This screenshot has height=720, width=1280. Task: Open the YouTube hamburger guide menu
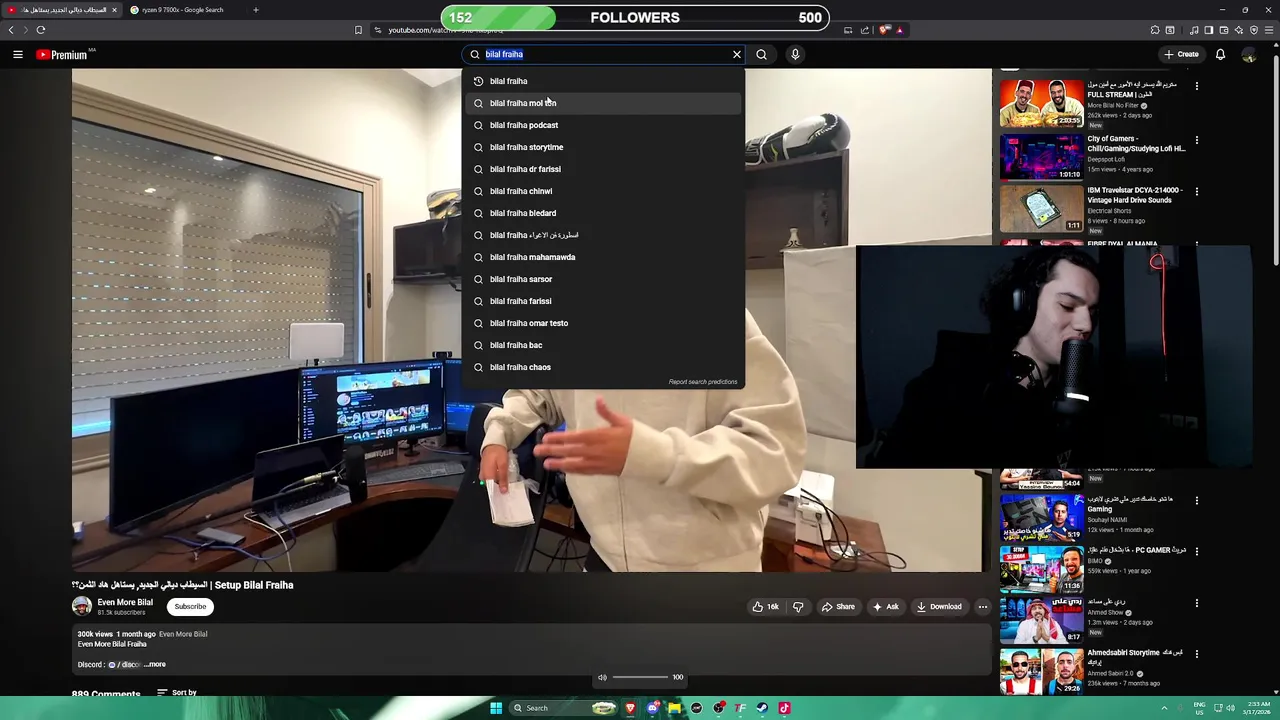18,54
